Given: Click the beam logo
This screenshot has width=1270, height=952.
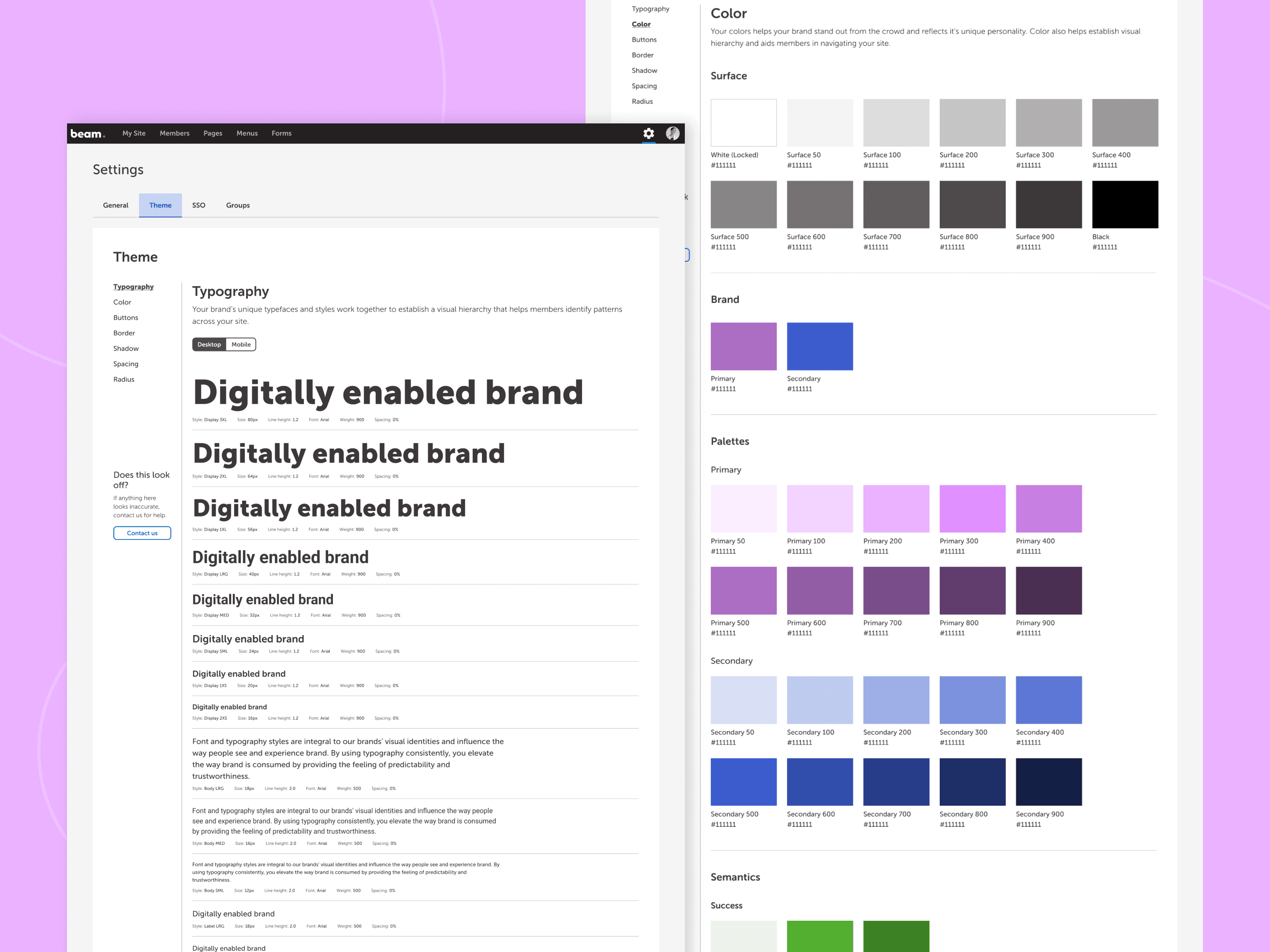Looking at the screenshot, I should (x=87, y=134).
